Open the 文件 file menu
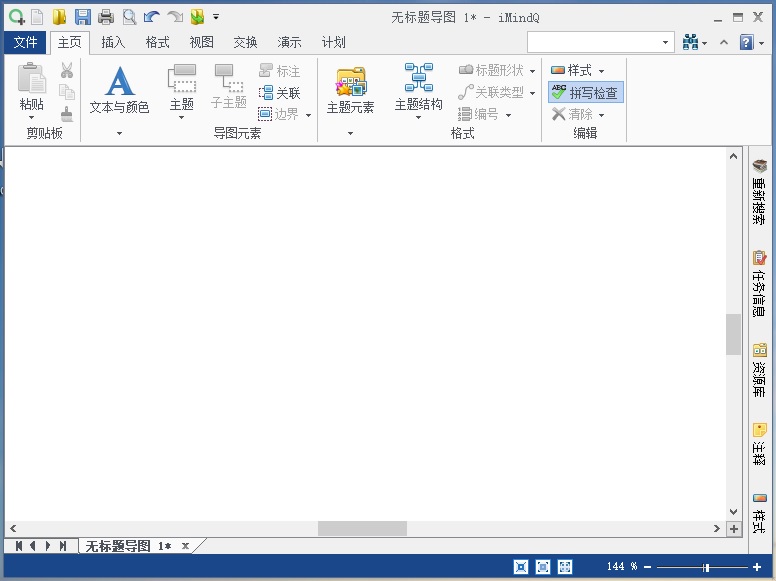776x581 pixels. (x=25, y=43)
